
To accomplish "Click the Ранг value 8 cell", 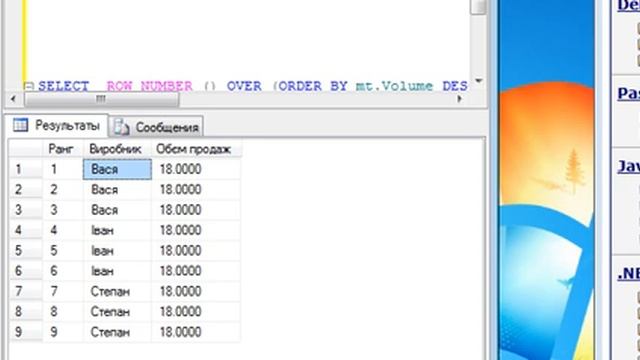I will click(63, 312).
